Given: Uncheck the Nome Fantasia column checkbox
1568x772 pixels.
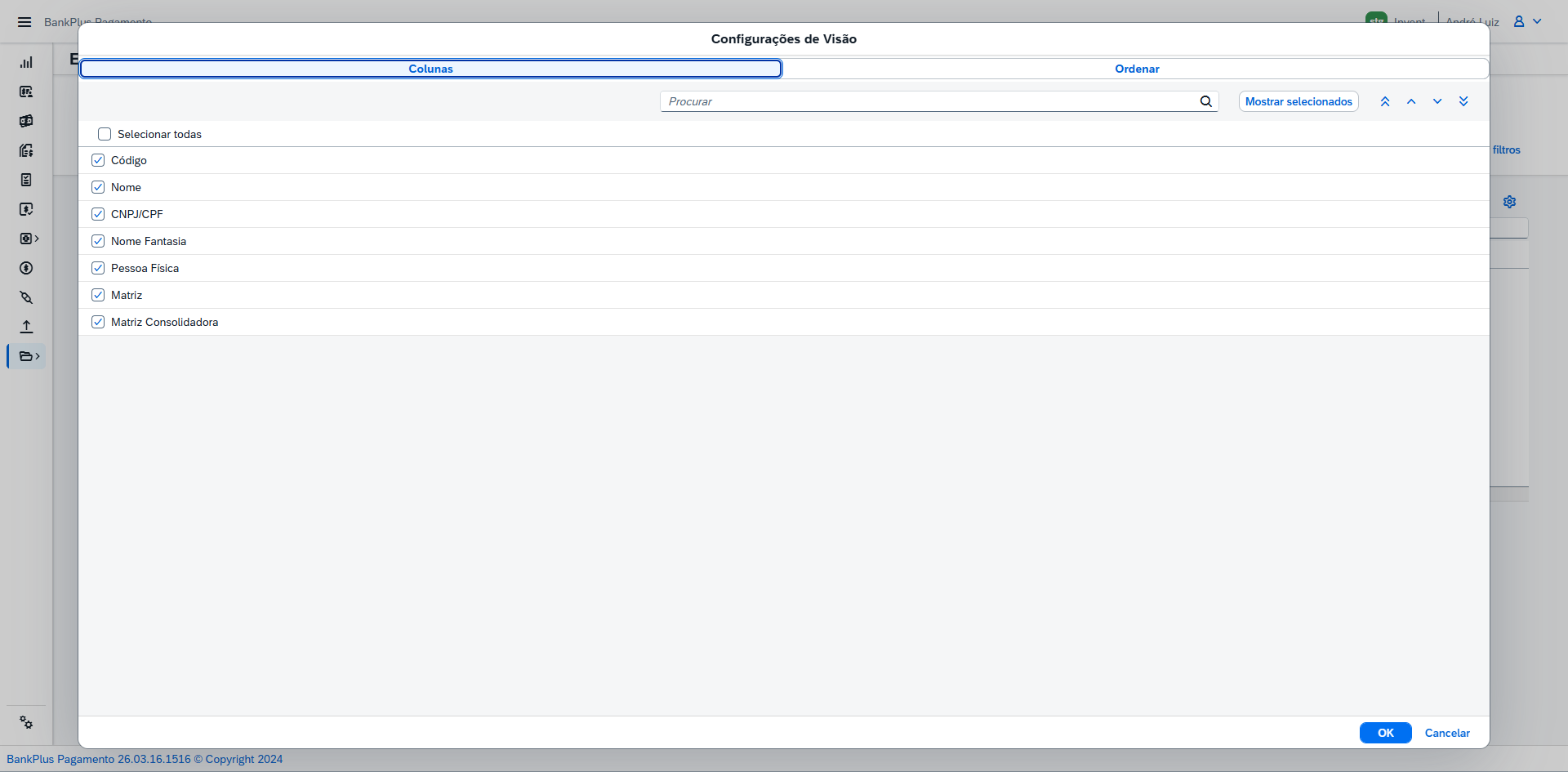Looking at the screenshot, I should pyautogui.click(x=98, y=241).
